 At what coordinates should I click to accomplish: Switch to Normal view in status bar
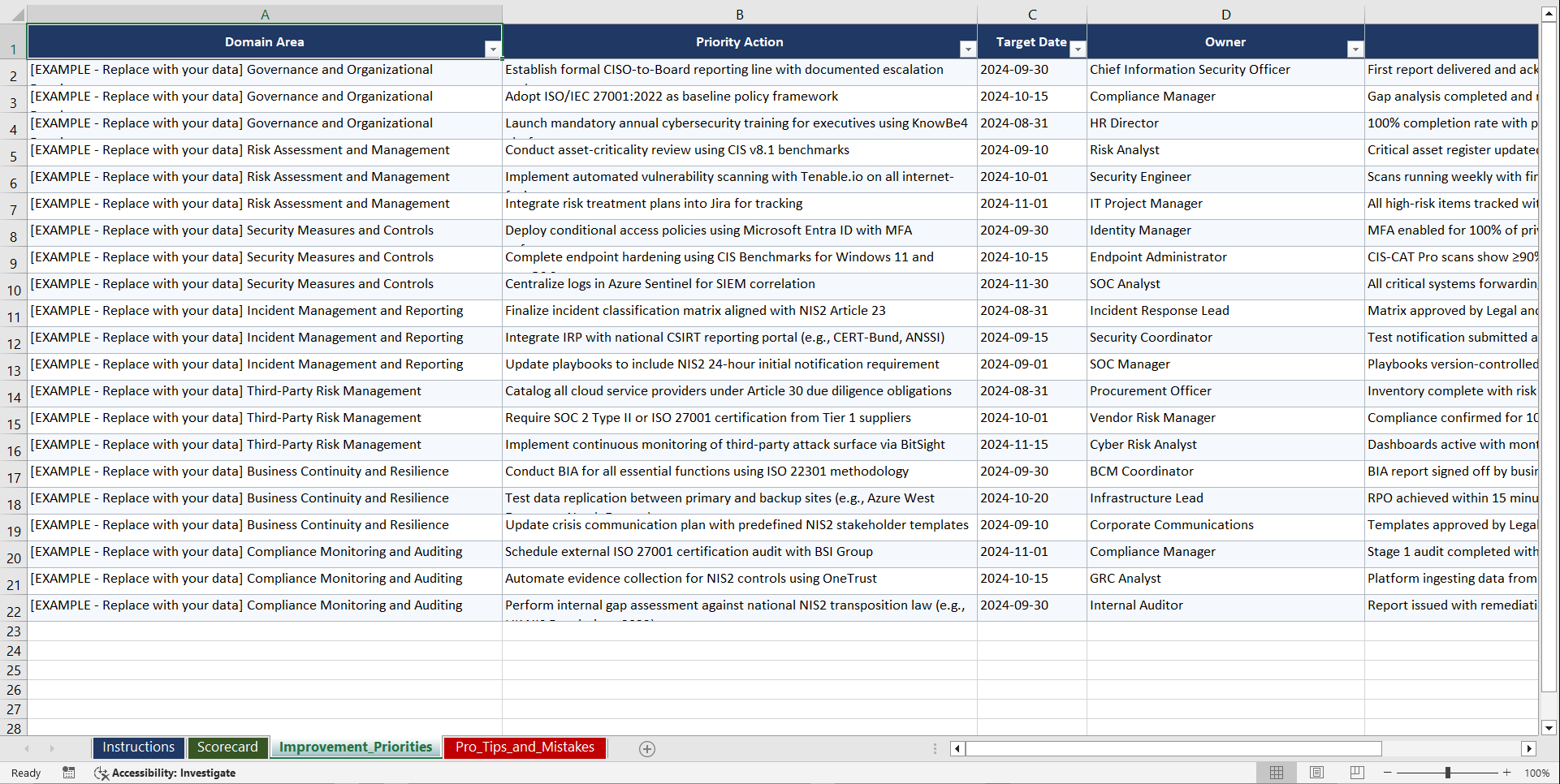click(1277, 773)
